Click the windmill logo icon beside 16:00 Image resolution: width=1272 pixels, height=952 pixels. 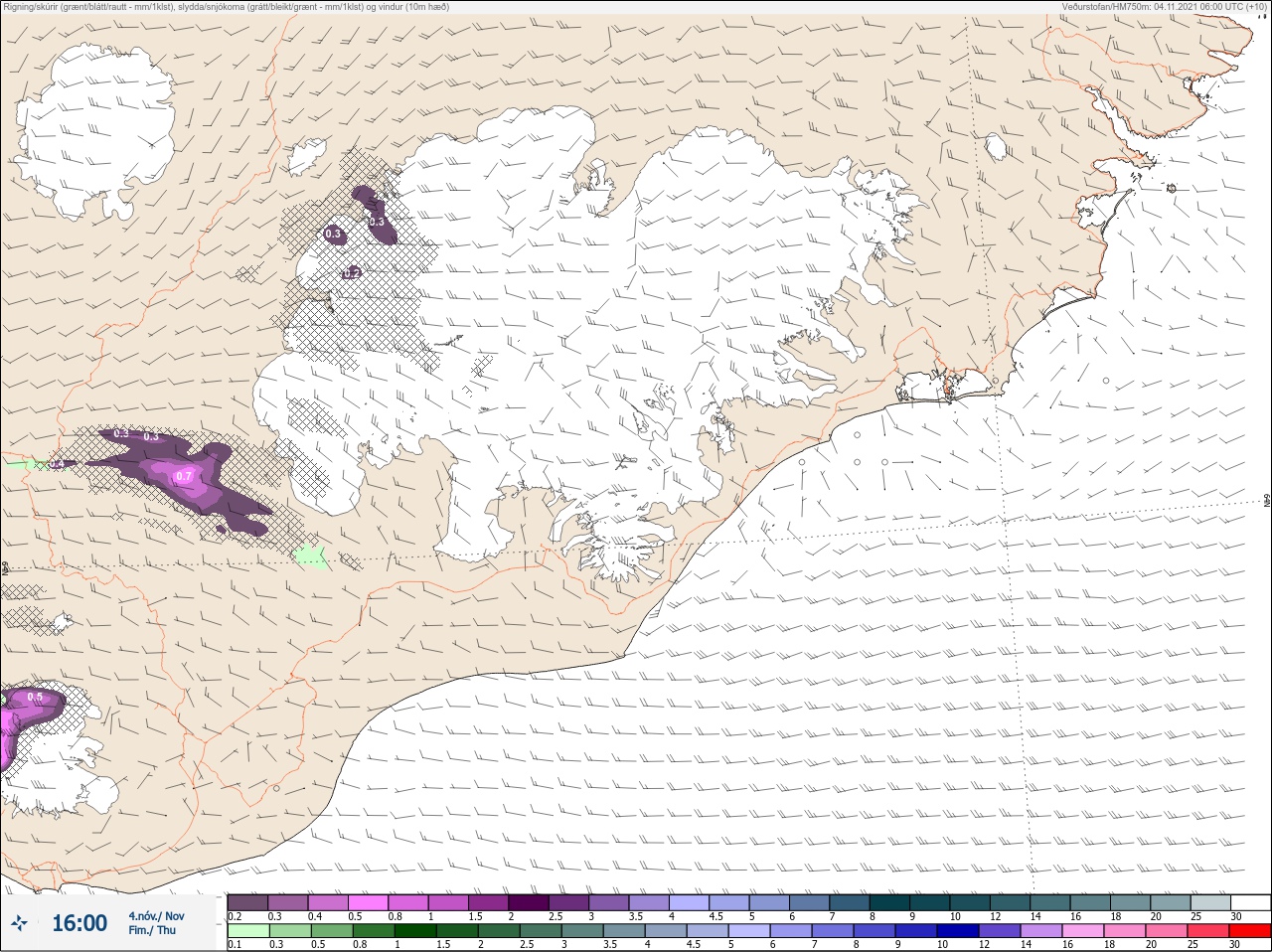(x=19, y=923)
